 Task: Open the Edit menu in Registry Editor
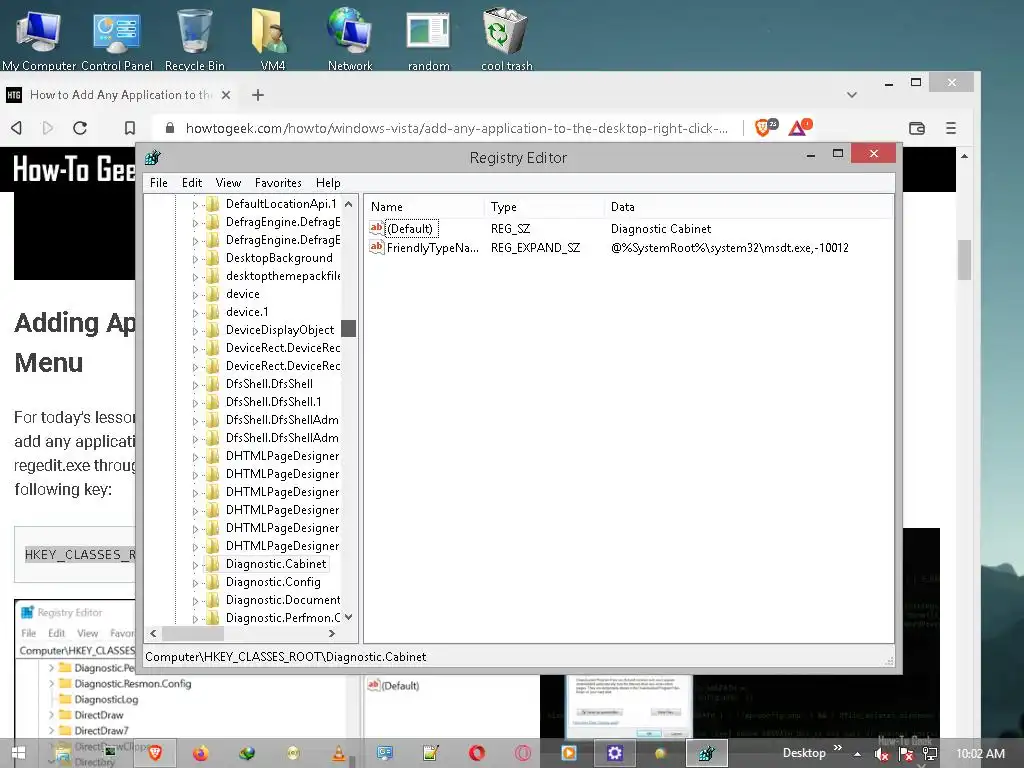(x=192, y=183)
